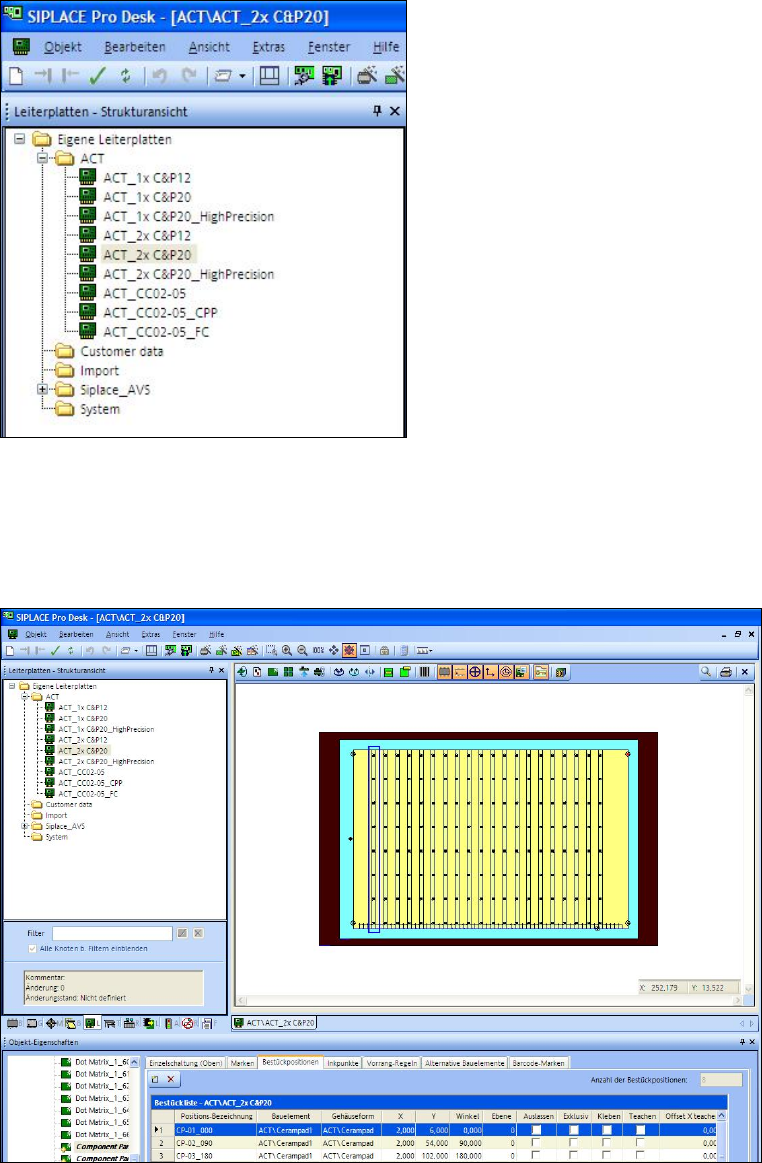Close the Objekt-Eigenschaften panel

click(751, 1042)
